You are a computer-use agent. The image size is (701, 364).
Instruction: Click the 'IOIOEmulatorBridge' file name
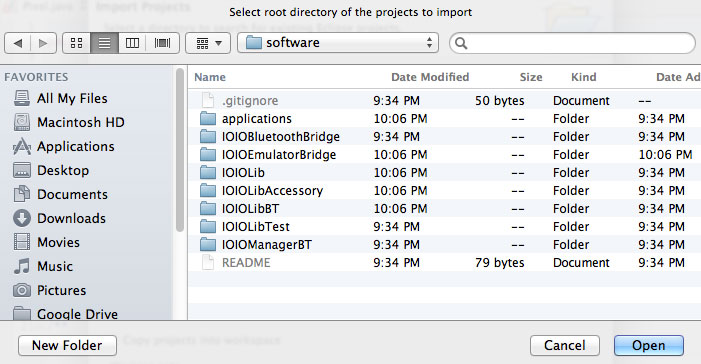coord(279,155)
